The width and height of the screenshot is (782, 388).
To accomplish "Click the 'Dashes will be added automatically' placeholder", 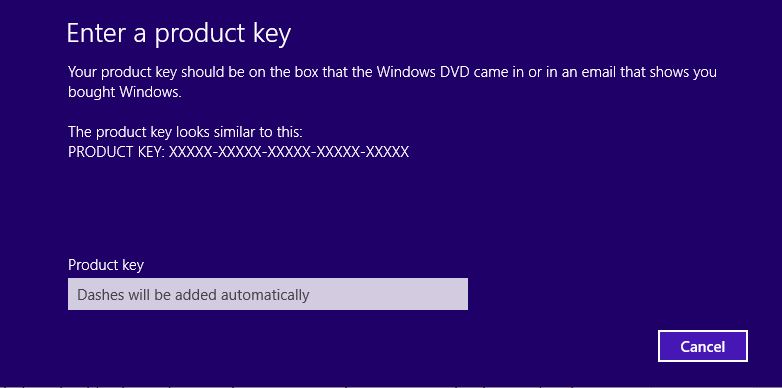I will (194, 295).
